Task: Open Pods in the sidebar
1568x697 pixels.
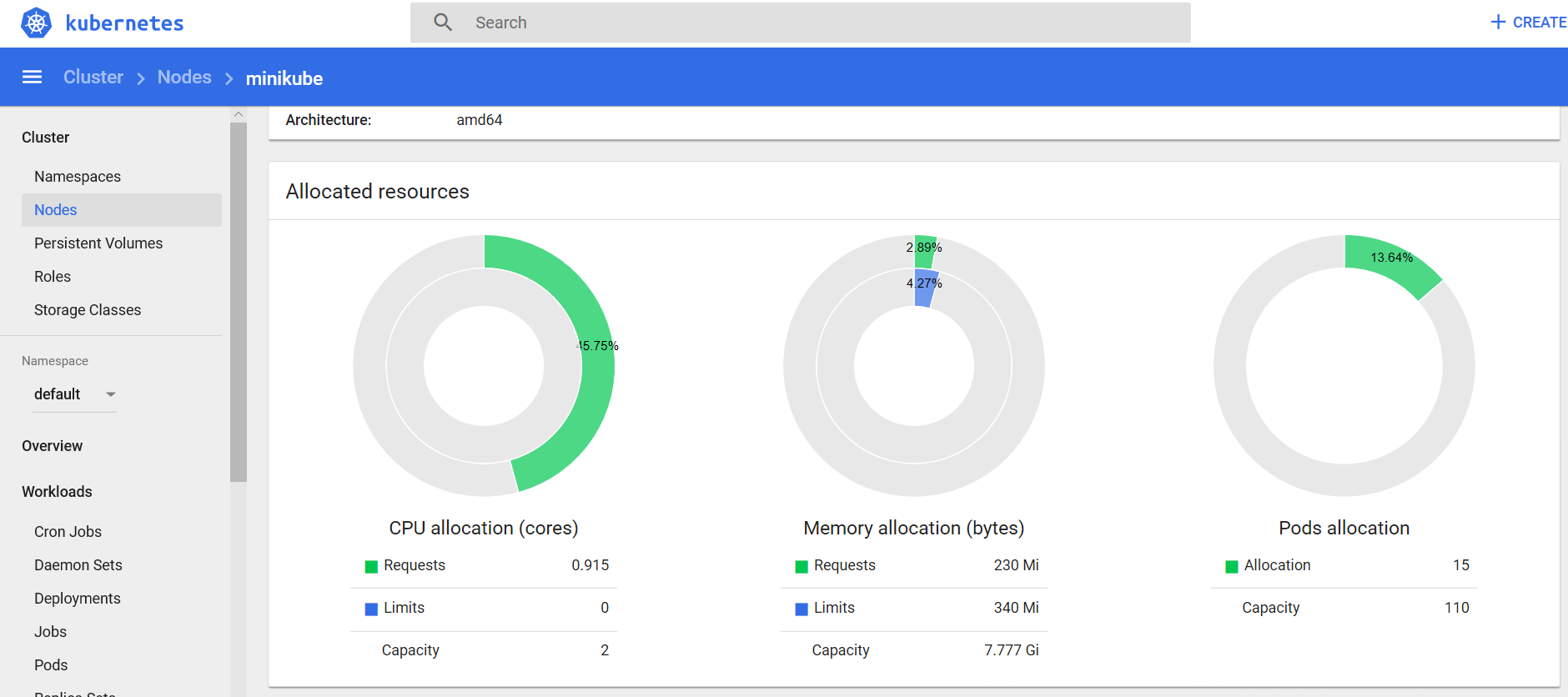Action: [51, 665]
